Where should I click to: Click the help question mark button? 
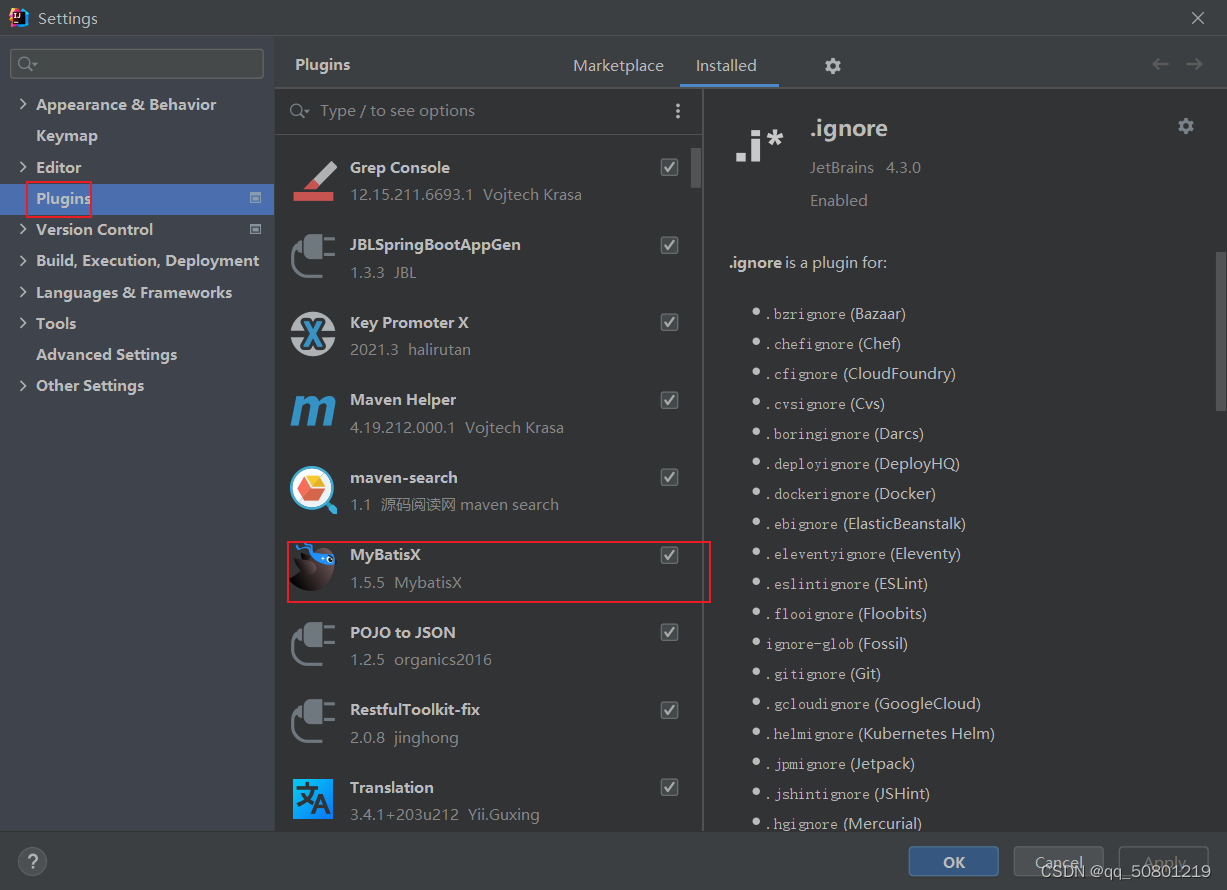32,860
